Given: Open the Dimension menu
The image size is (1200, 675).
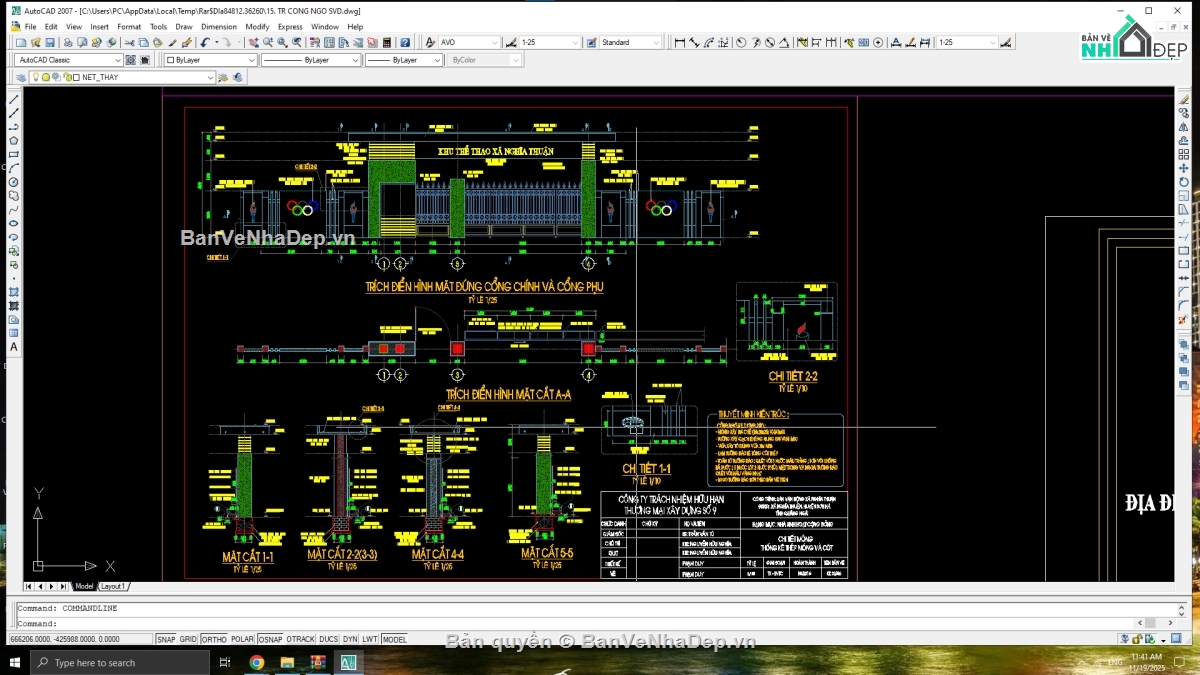Looking at the screenshot, I should (x=219, y=27).
